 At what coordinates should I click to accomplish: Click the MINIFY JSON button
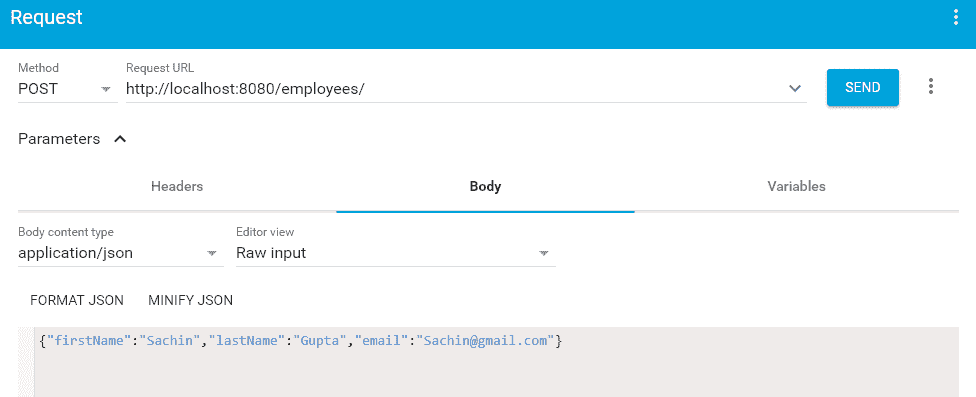(190, 301)
